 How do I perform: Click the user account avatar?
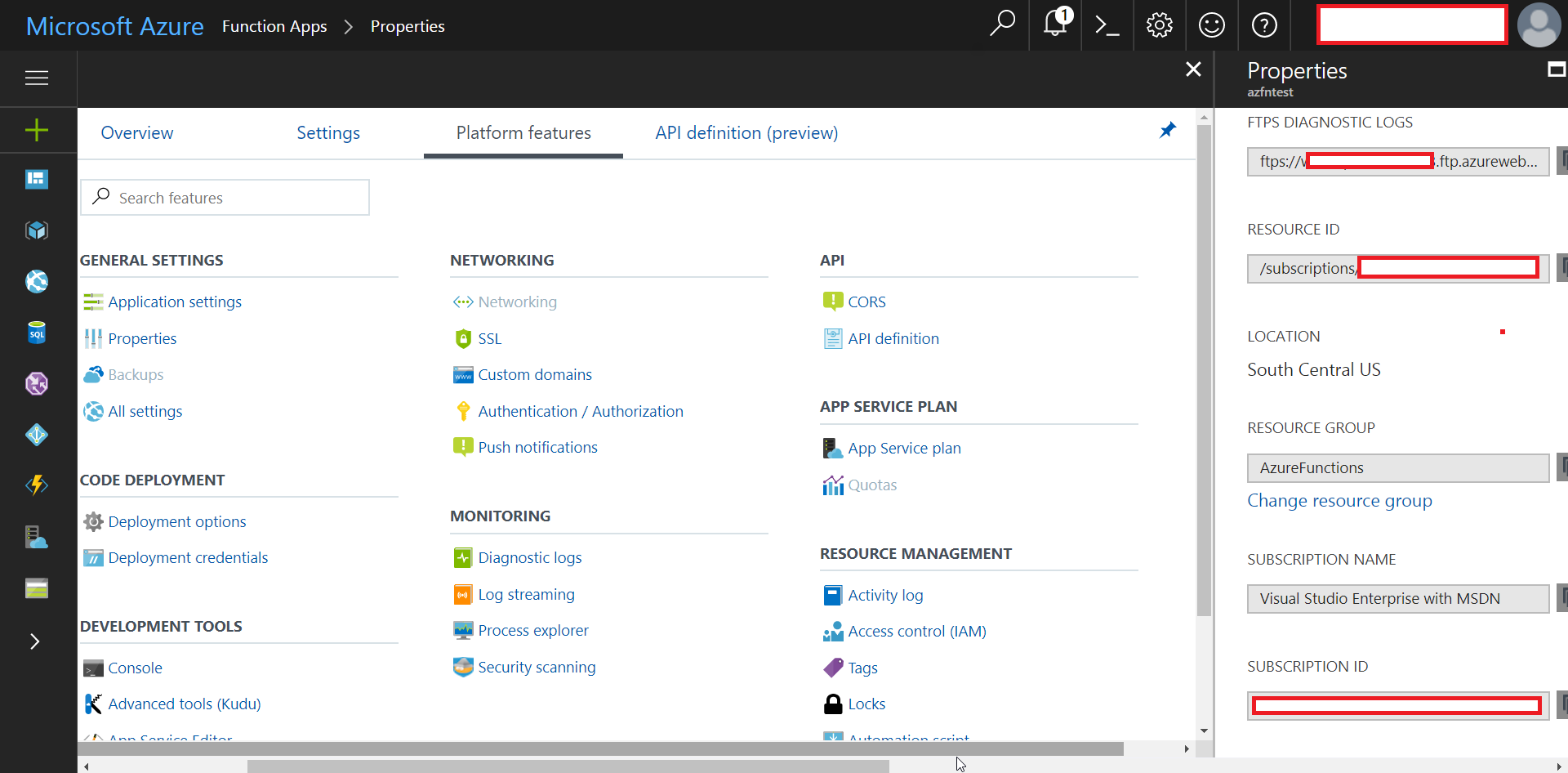[1539, 25]
